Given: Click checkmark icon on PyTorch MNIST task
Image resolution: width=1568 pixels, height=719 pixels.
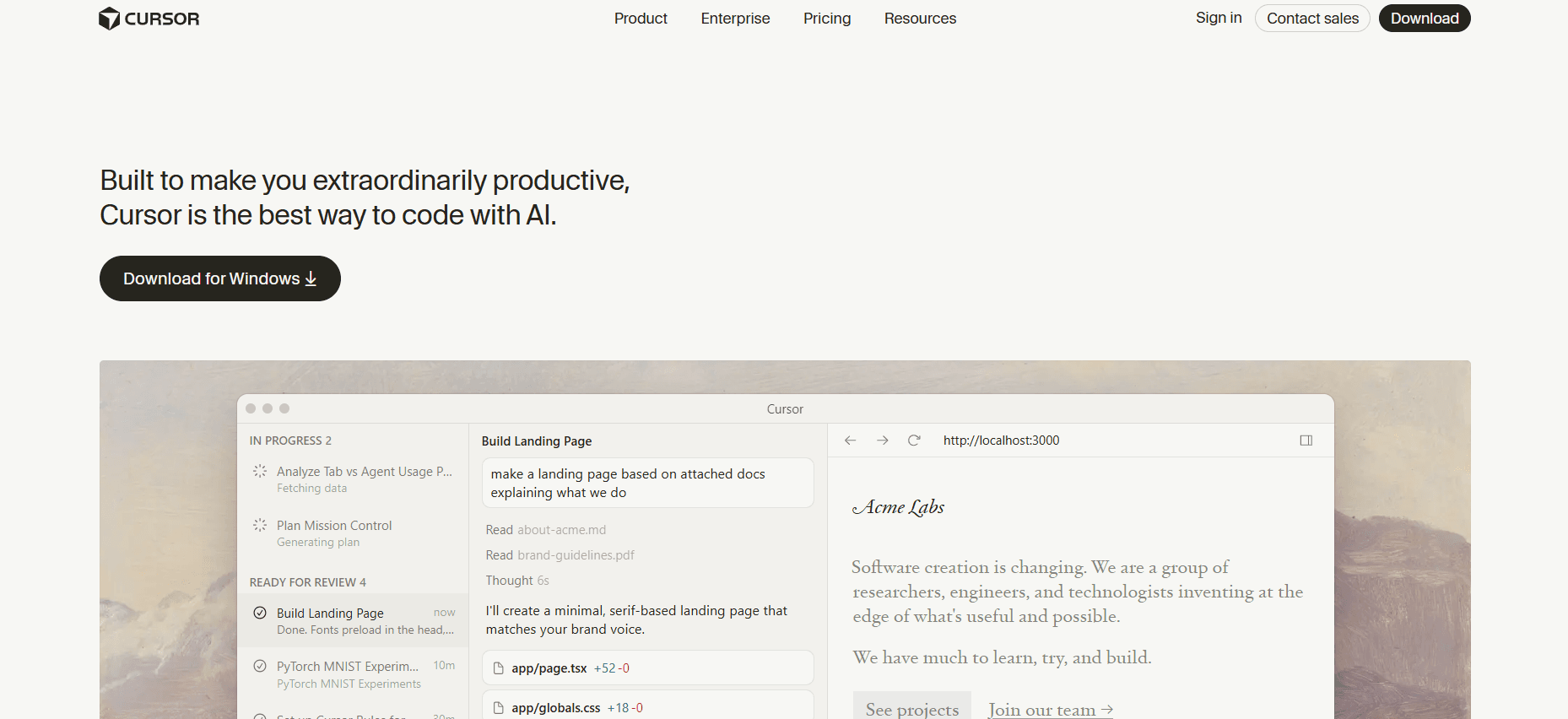Looking at the screenshot, I should click(260, 666).
